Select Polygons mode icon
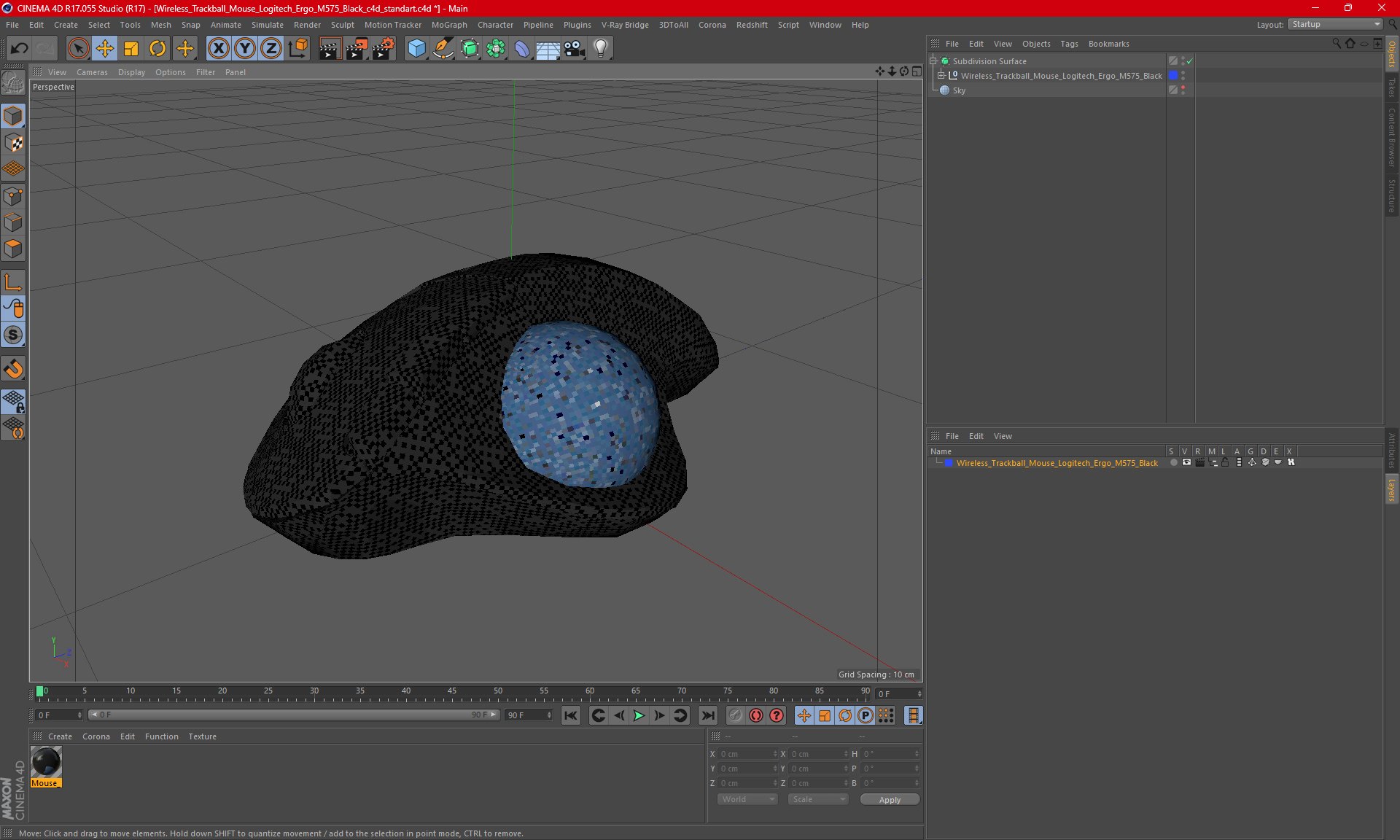 click(13, 249)
